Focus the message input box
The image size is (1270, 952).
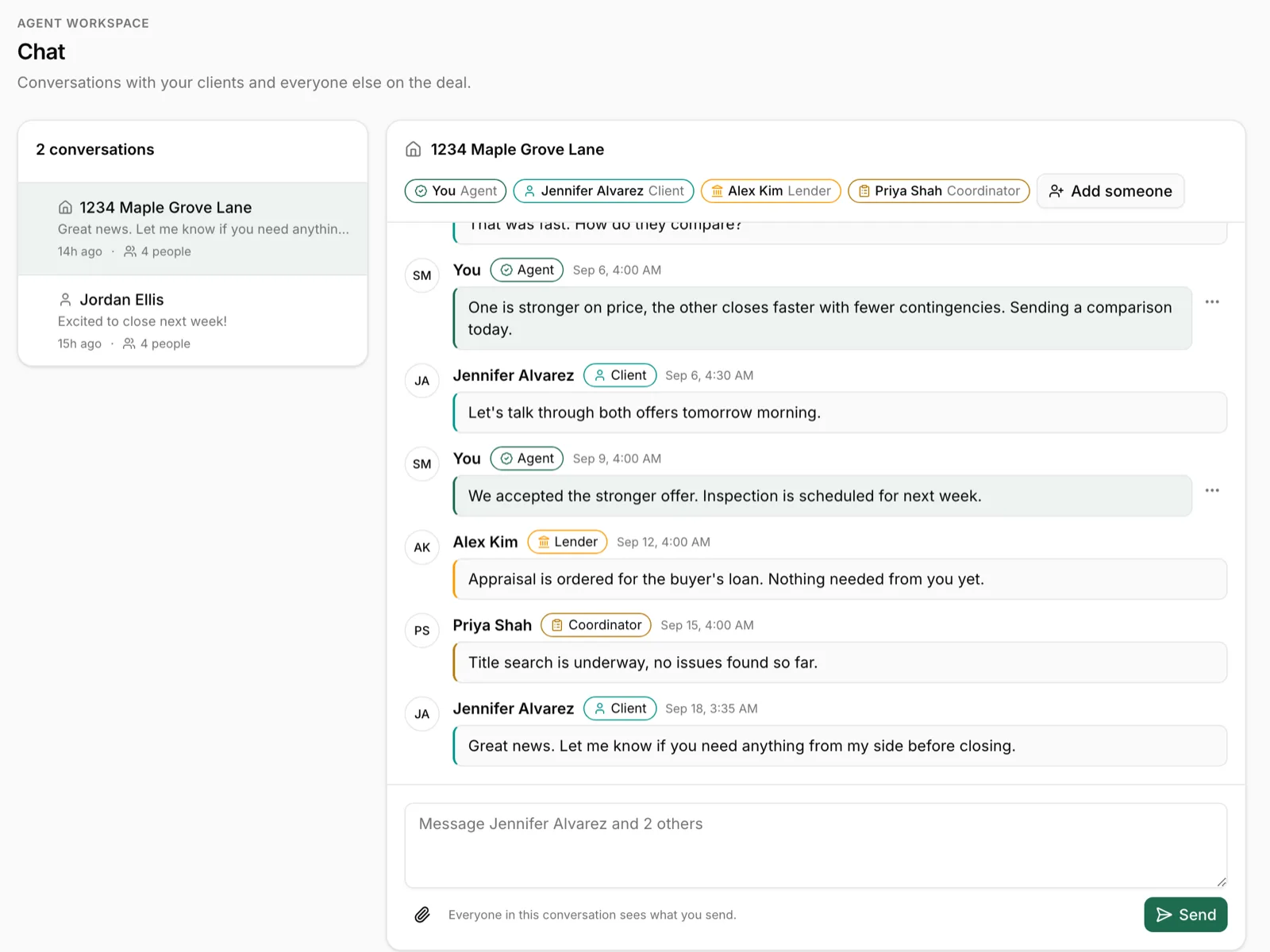click(x=816, y=846)
